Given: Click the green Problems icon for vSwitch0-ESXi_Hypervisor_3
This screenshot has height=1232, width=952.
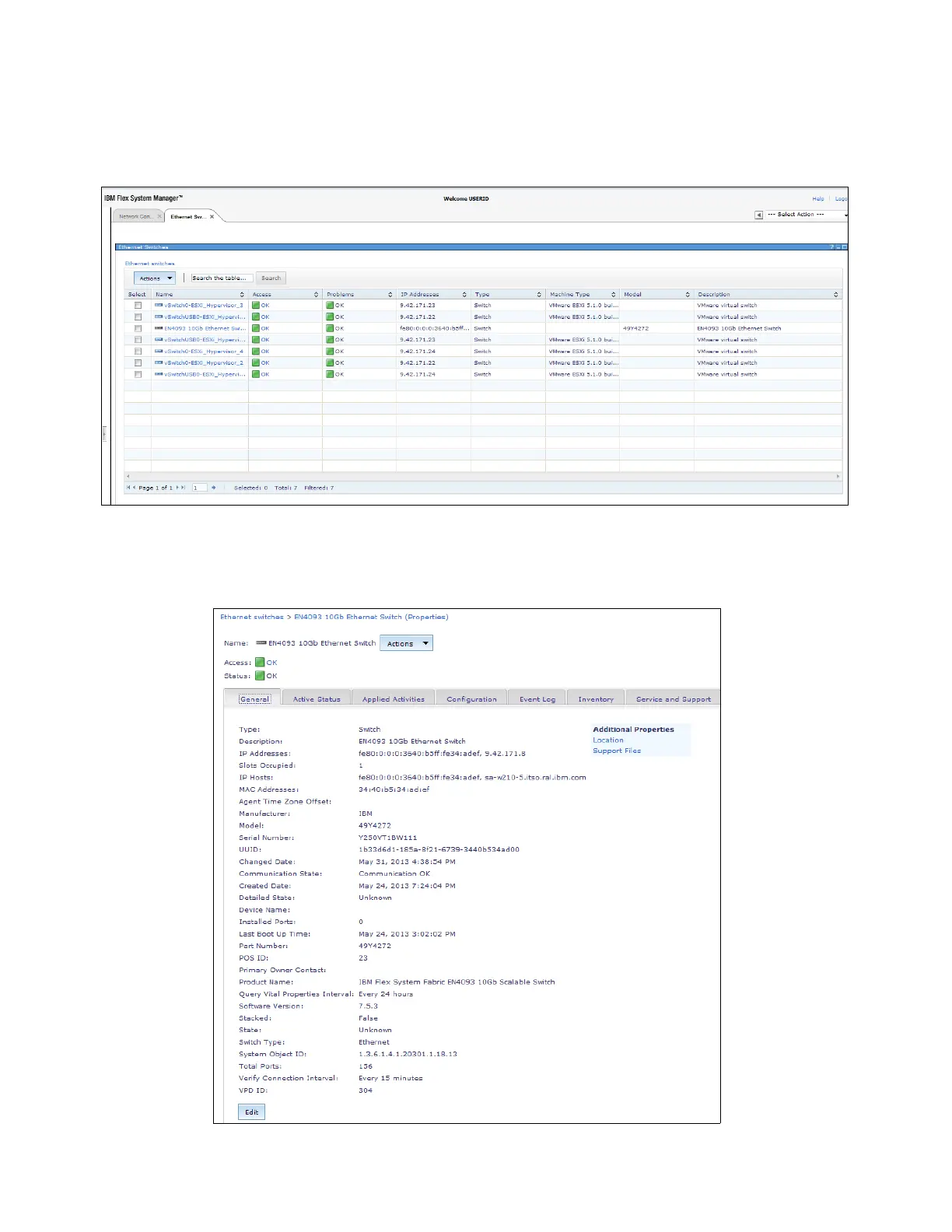Looking at the screenshot, I should pyautogui.click(x=330, y=306).
